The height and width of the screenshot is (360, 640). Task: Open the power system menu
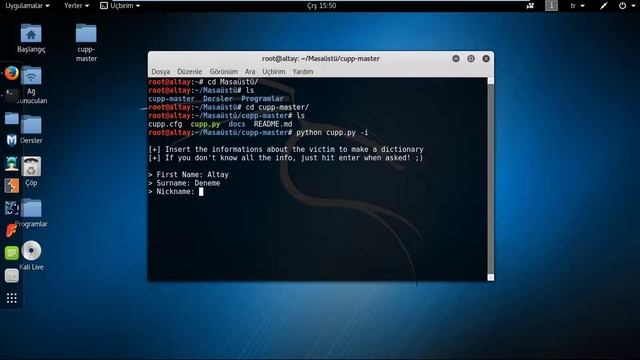click(x=627, y=6)
